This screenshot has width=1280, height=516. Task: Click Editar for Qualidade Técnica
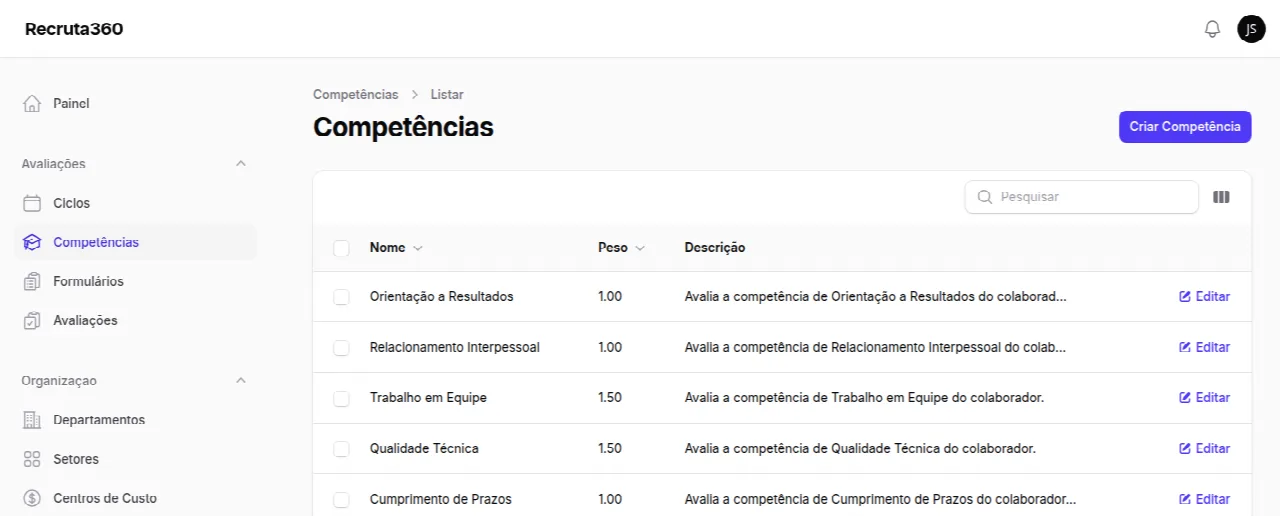[1205, 448]
